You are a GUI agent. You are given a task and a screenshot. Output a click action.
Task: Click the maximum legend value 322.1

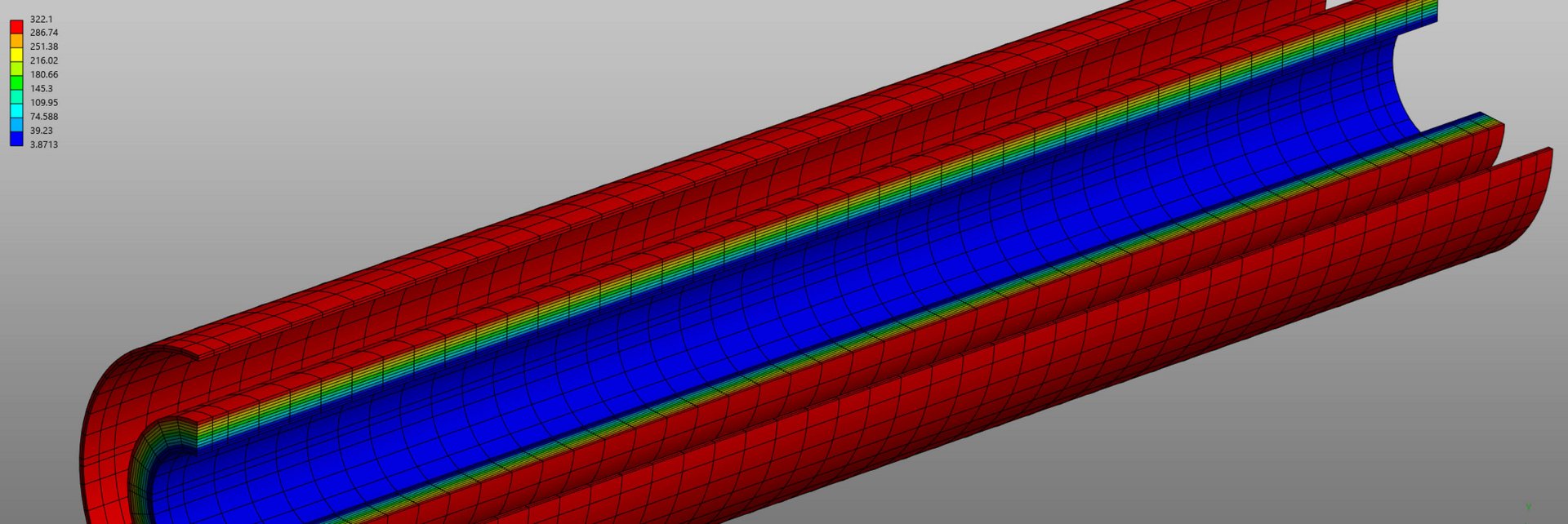41,19
